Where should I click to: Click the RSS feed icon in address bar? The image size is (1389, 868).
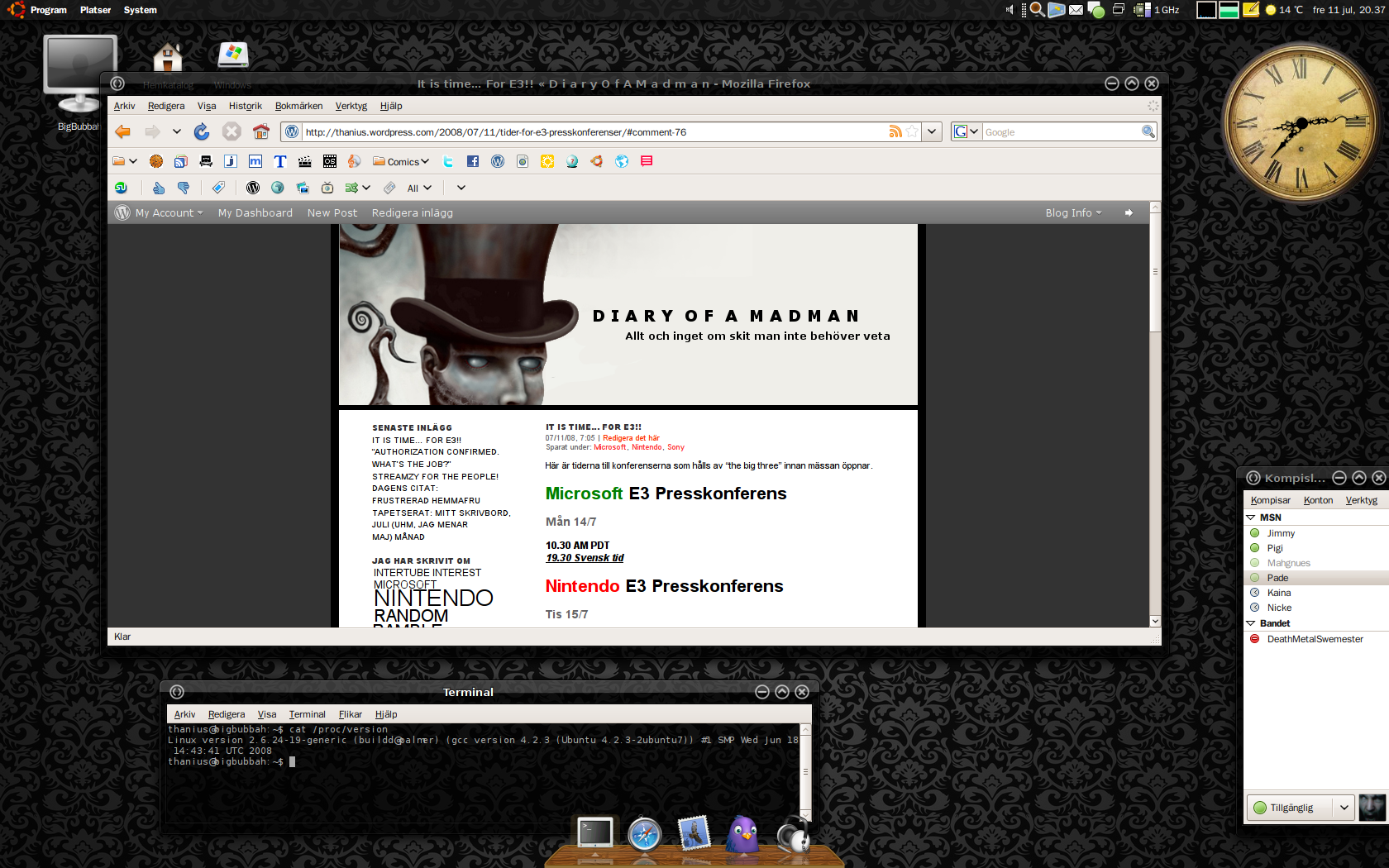click(x=895, y=132)
